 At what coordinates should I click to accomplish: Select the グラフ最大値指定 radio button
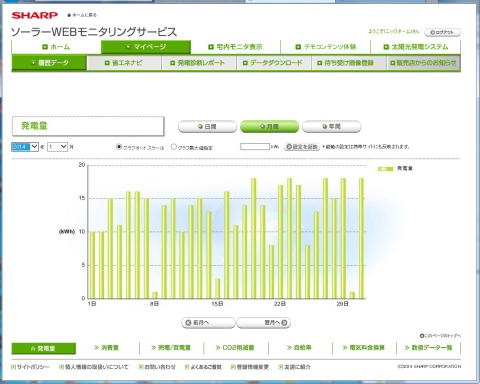[x=174, y=147]
